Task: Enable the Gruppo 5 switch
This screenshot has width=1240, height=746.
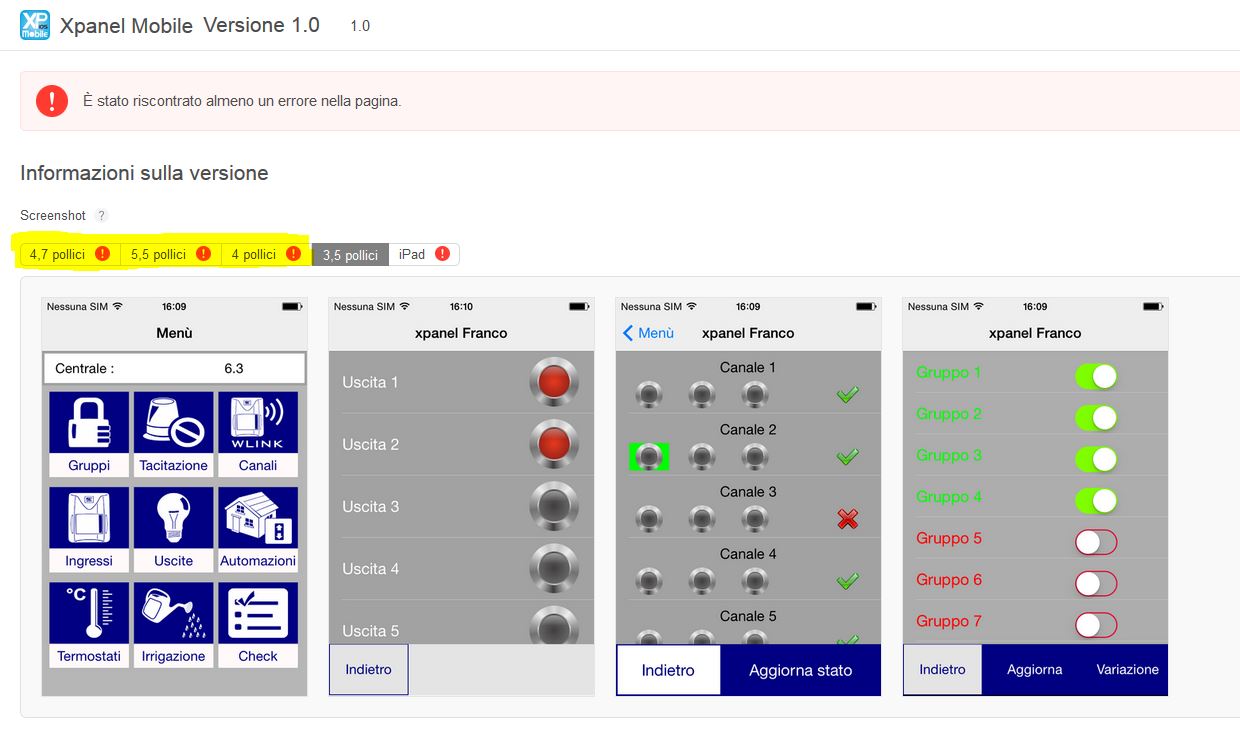Action: coord(1096,542)
